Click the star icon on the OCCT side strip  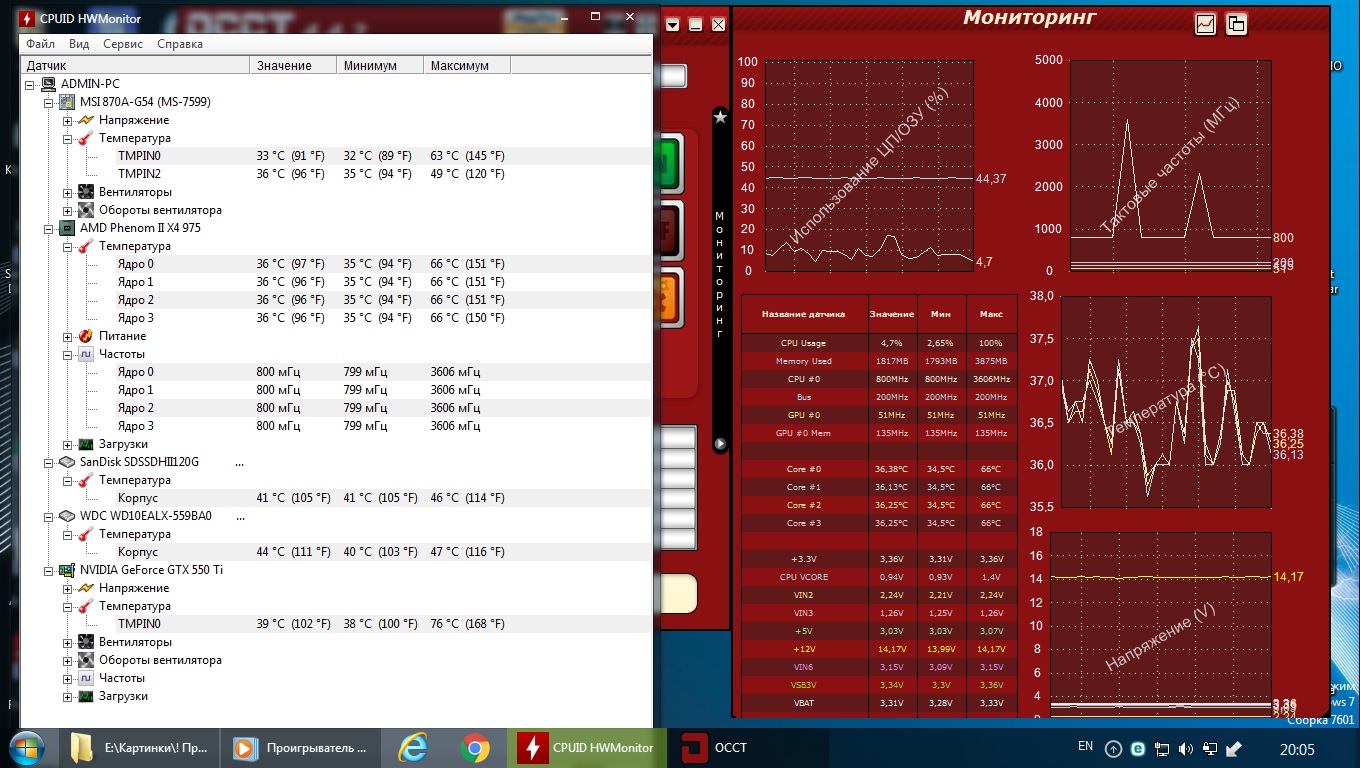click(x=720, y=117)
